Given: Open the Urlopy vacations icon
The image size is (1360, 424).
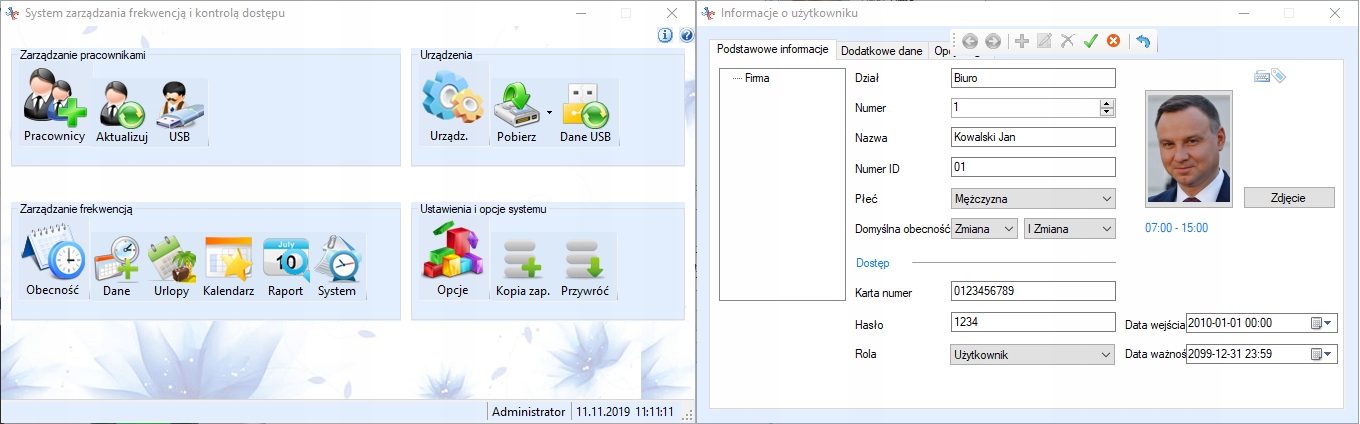Looking at the screenshot, I should [x=171, y=267].
